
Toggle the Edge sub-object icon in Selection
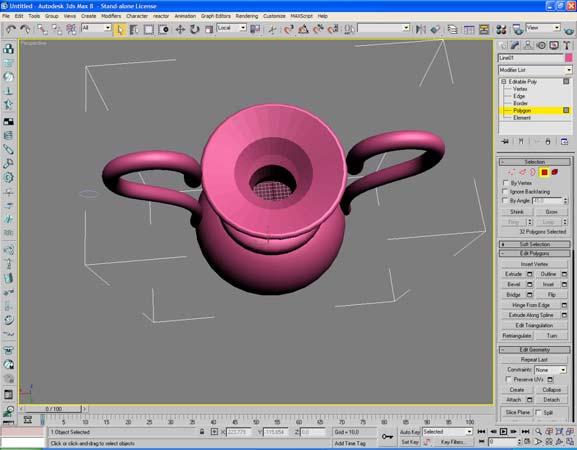click(523, 172)
